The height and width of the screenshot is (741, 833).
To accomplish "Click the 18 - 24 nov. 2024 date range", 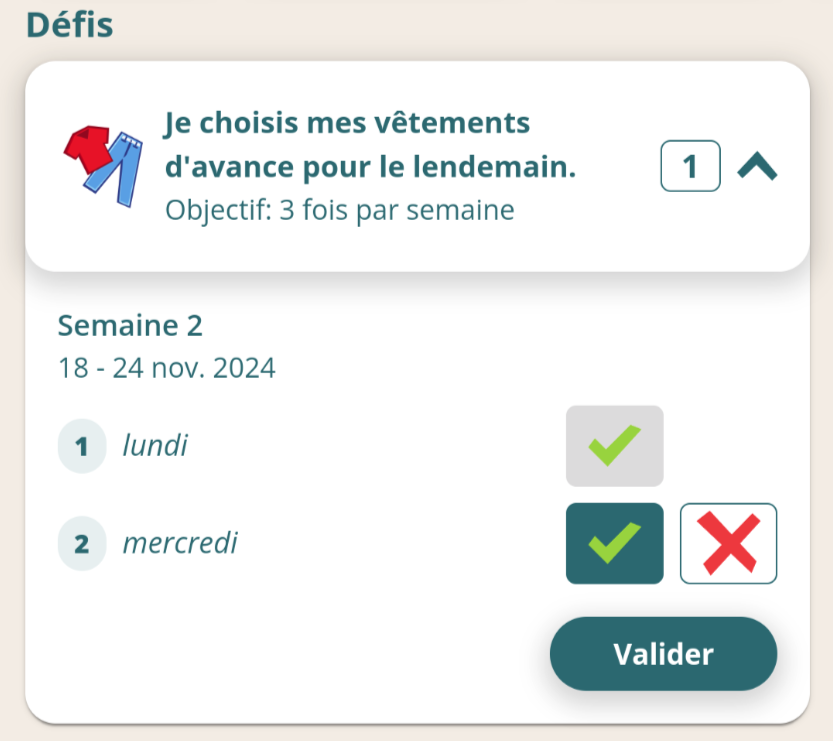I will (x=167, y=368).
